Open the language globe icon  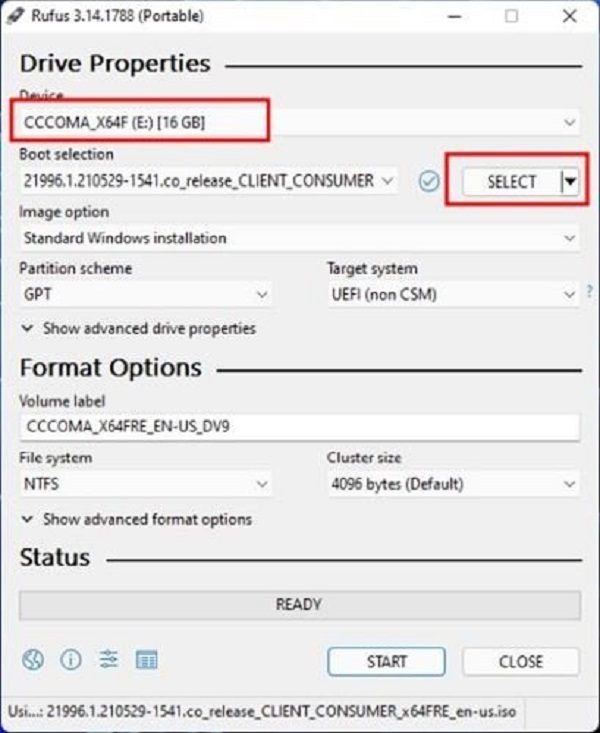click(x=33, y=660)
